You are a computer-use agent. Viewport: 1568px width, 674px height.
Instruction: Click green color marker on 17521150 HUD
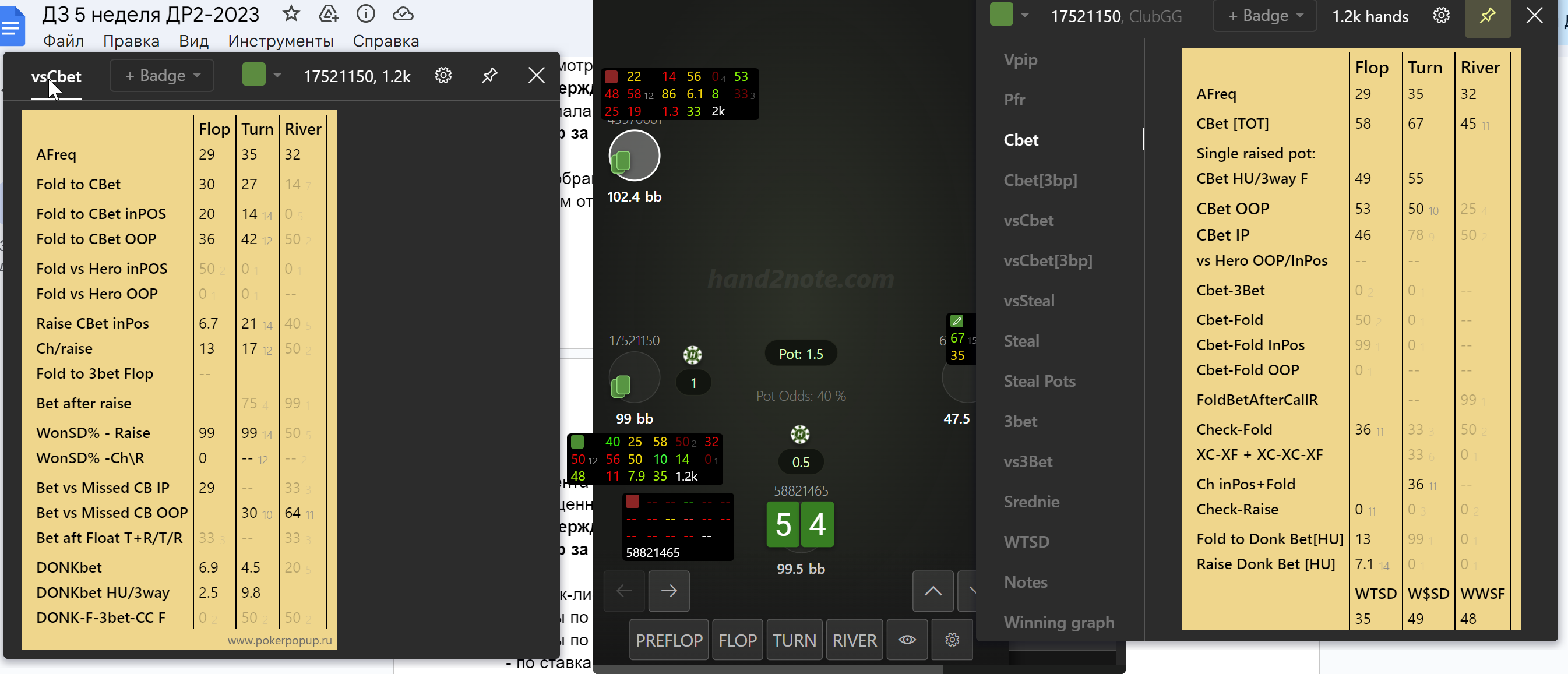(577, 441)
